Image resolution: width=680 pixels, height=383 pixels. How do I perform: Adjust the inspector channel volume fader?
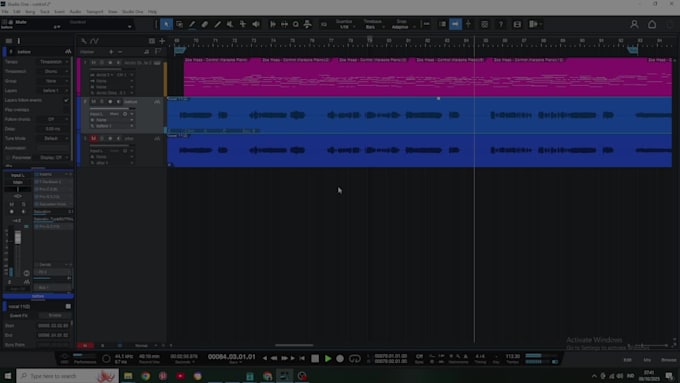tap(18, 237)
